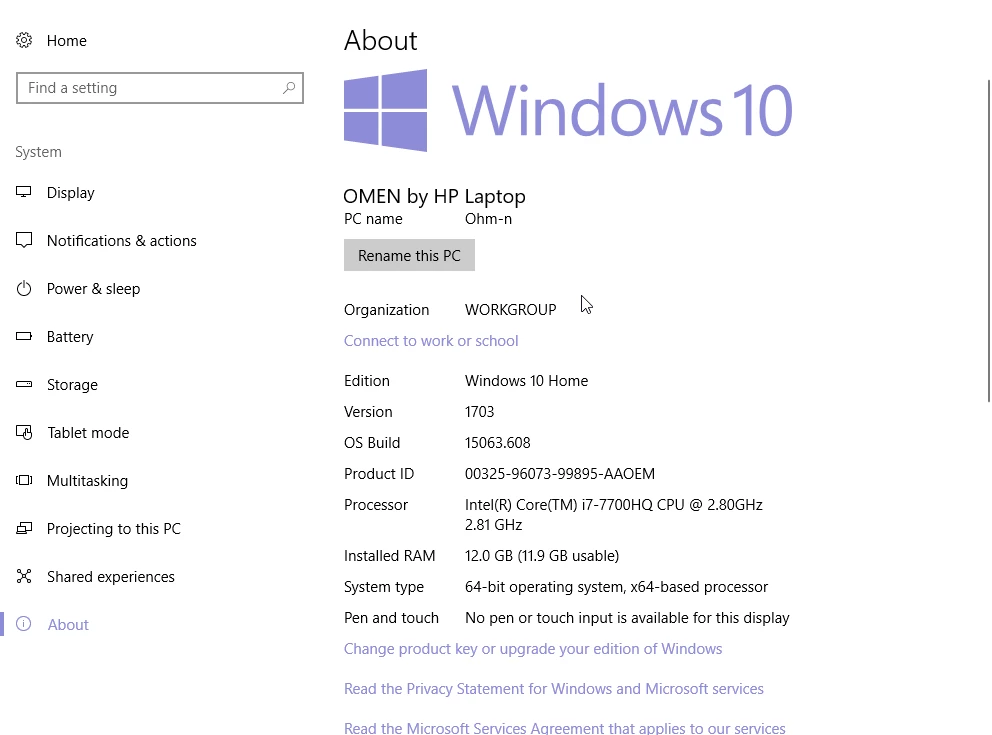Open Connect to work or school
The image size is (992, 735).
pos(431,340)
